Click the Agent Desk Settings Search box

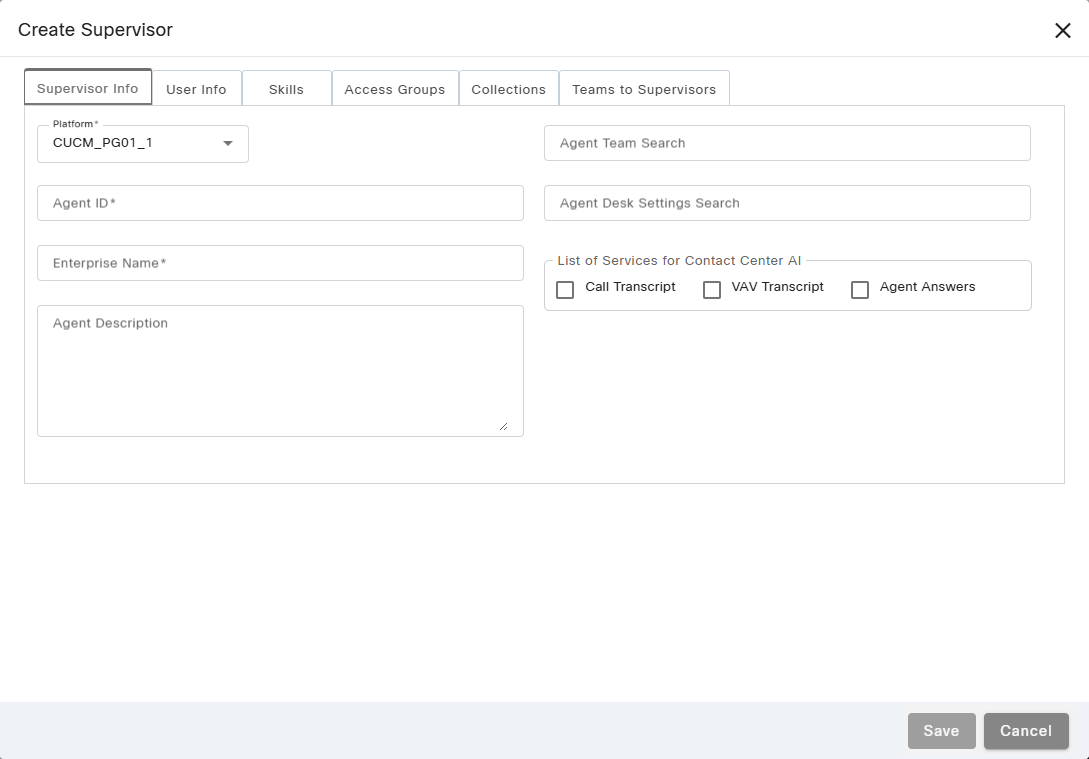[787, 203]
